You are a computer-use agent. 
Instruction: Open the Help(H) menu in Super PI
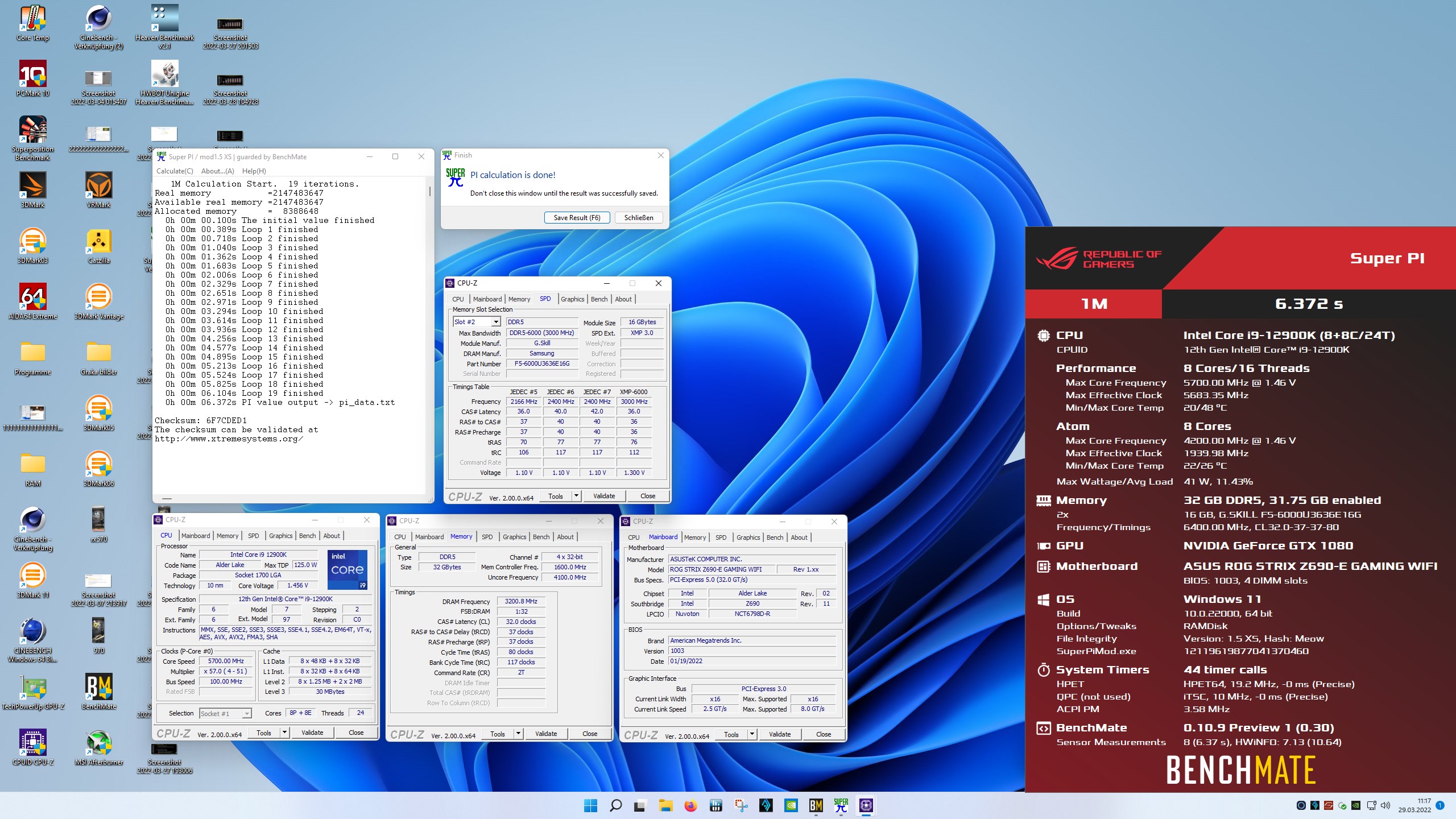(x=254, y=171)
